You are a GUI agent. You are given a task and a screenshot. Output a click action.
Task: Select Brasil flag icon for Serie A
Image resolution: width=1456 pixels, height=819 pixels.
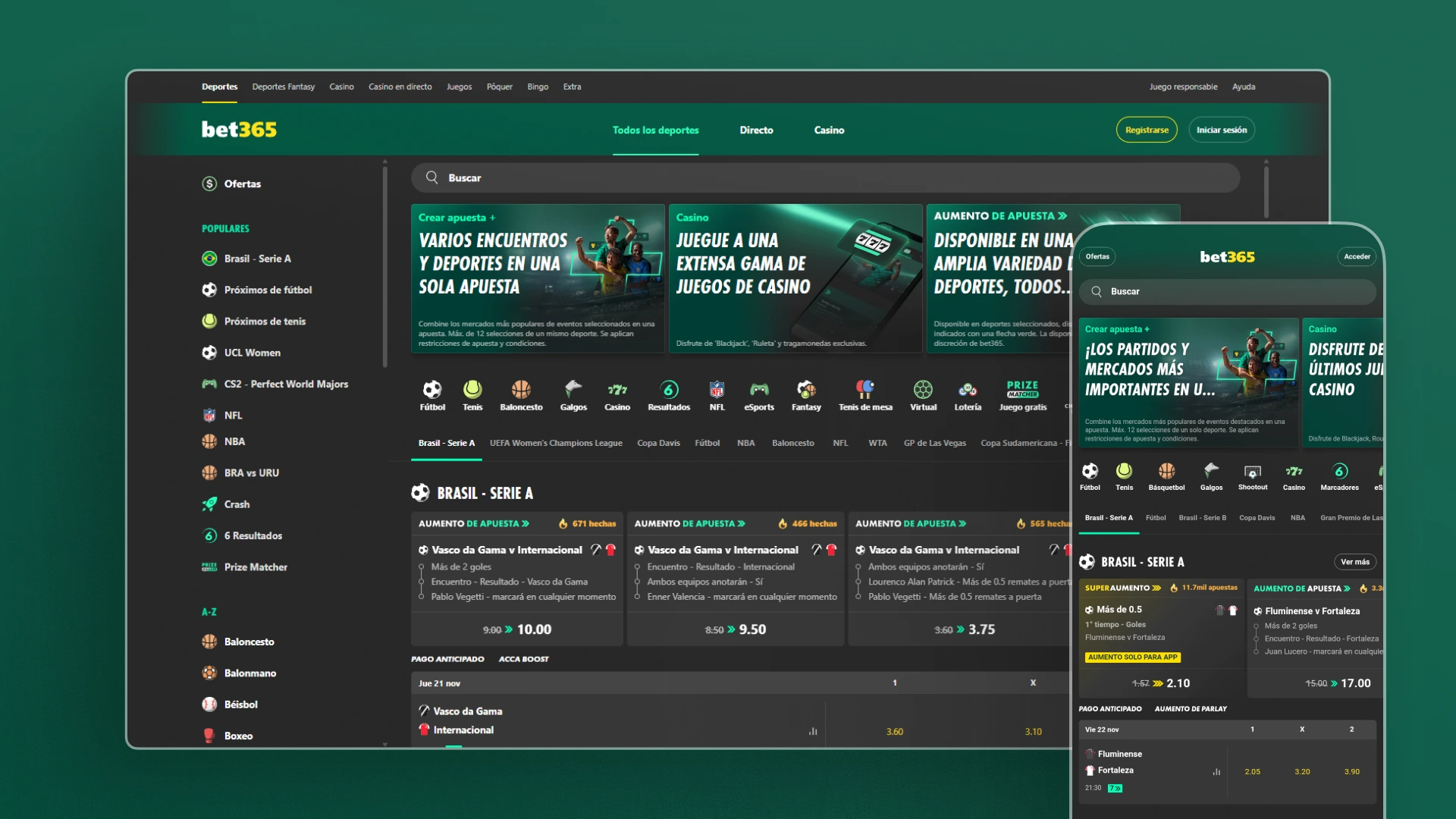(209, 259)
